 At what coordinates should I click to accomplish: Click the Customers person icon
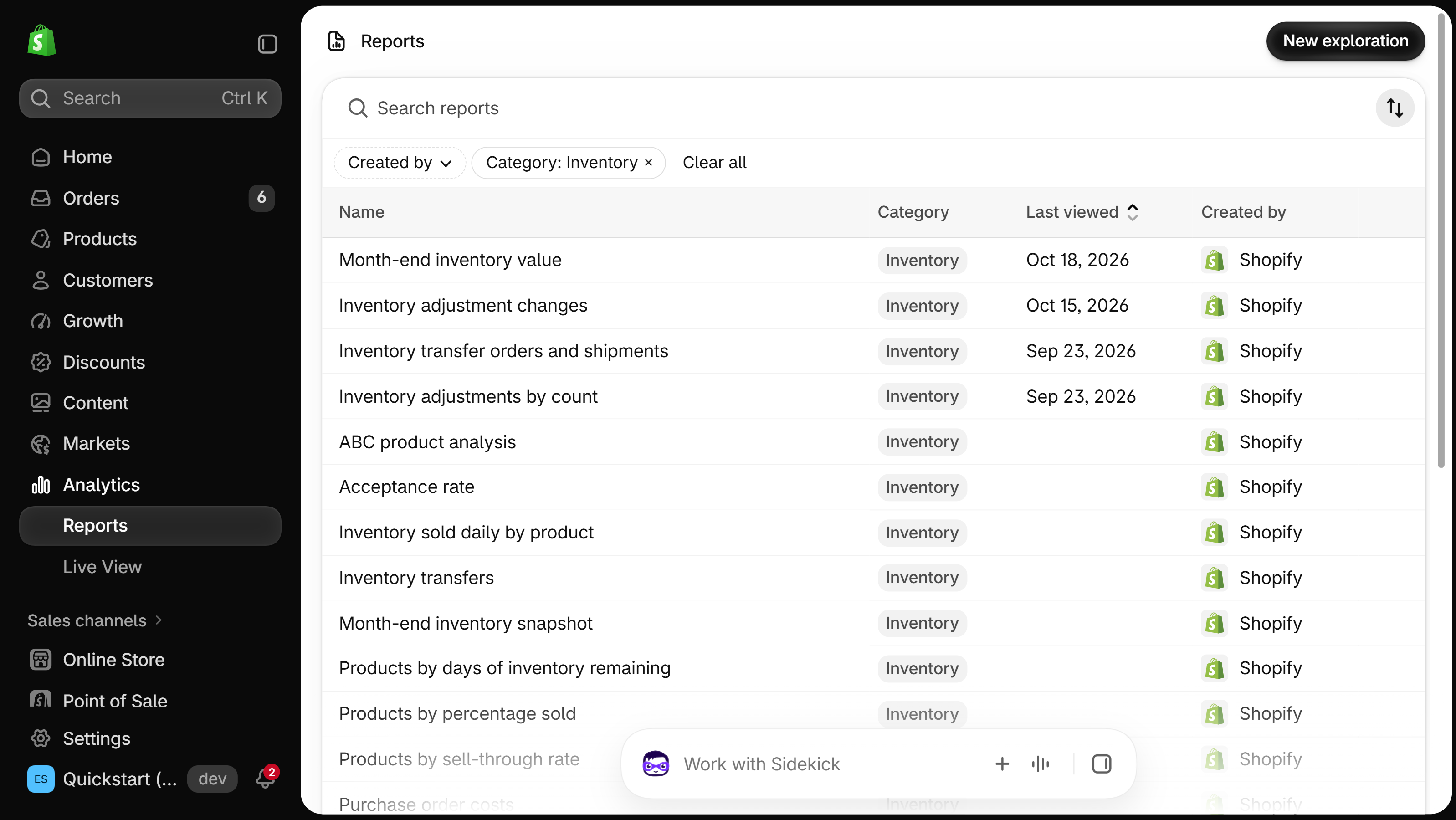click(x=41, y=280)
